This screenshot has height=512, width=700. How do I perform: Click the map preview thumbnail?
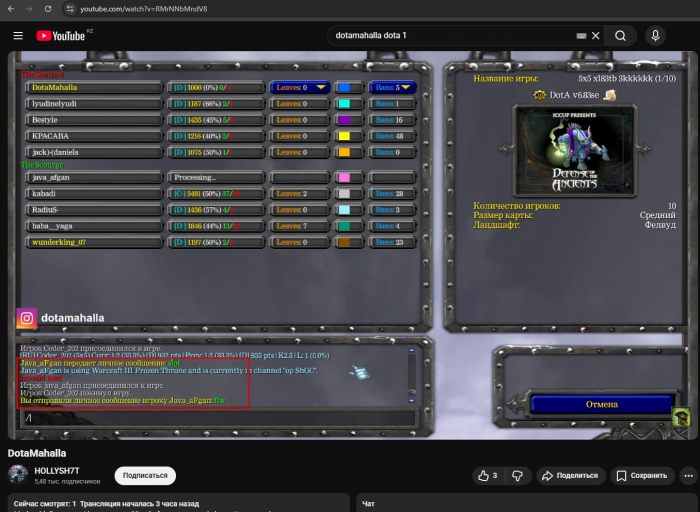[x=575, y=151]
